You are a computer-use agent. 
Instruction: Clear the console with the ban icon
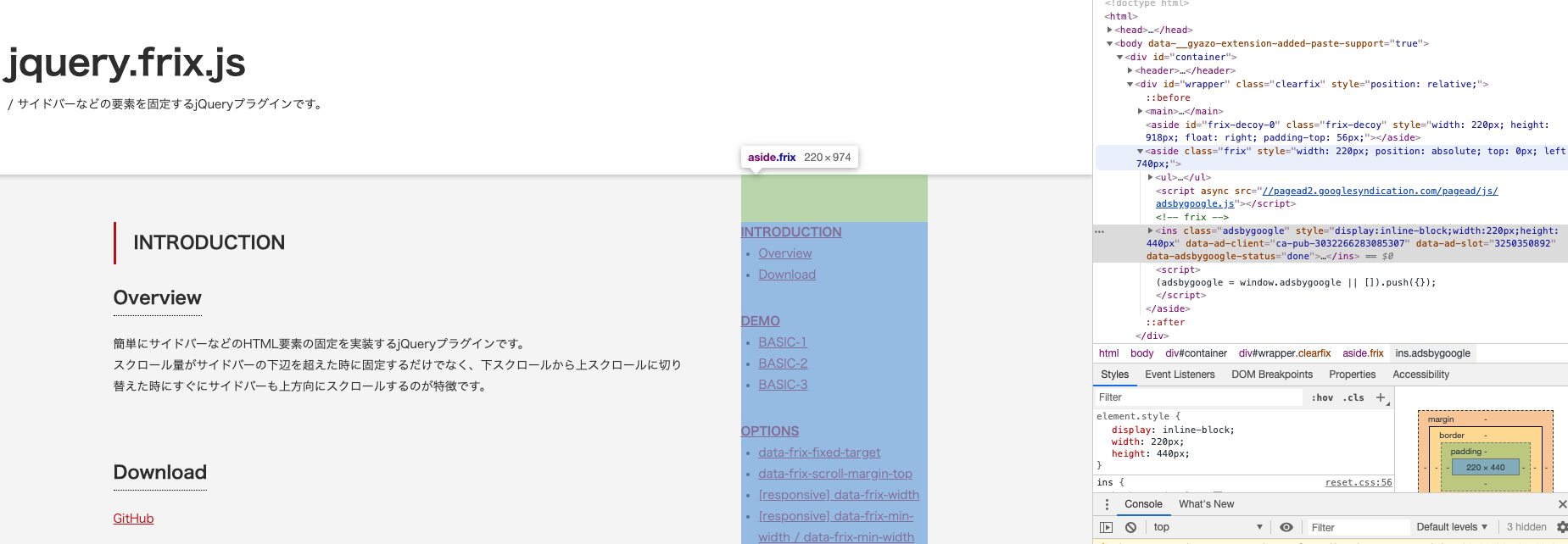point(1130,527)
